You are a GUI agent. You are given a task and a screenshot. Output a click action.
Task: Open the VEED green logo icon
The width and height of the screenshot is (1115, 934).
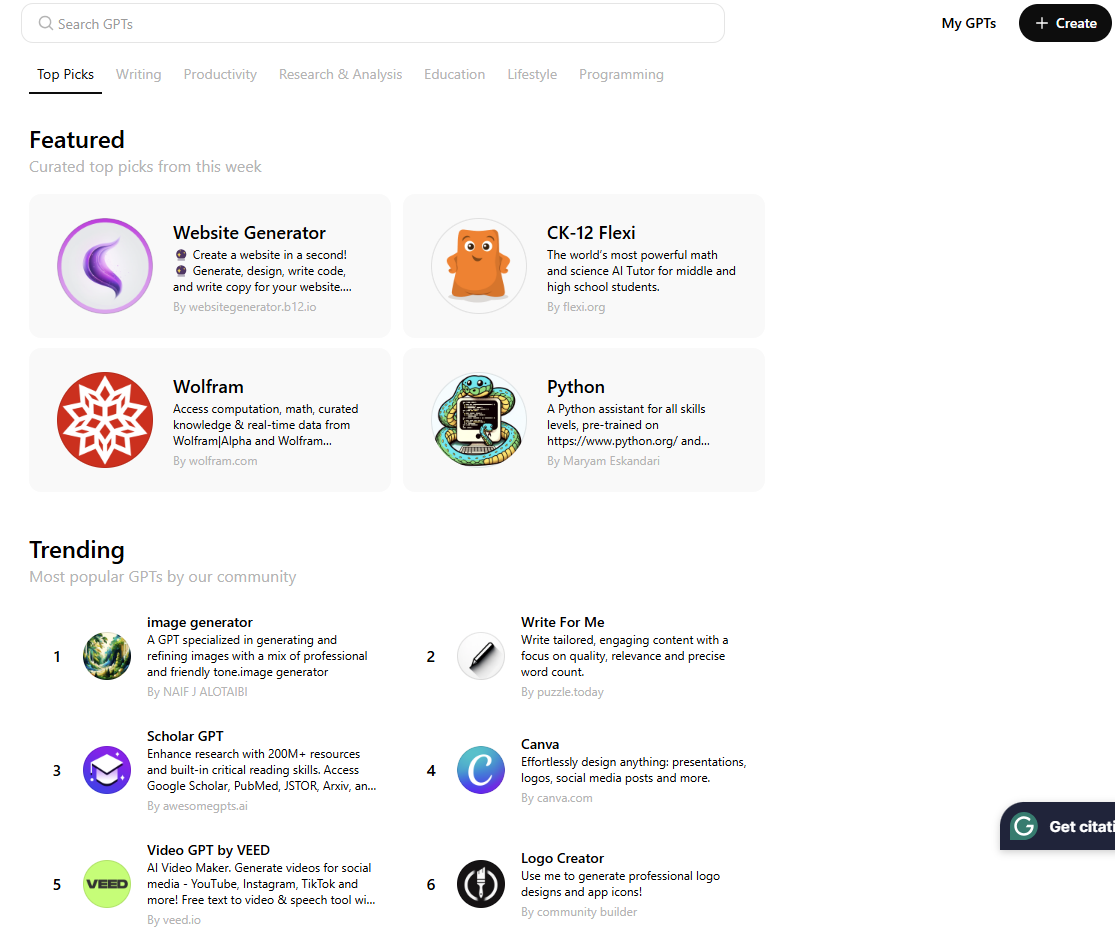point(107,883)
